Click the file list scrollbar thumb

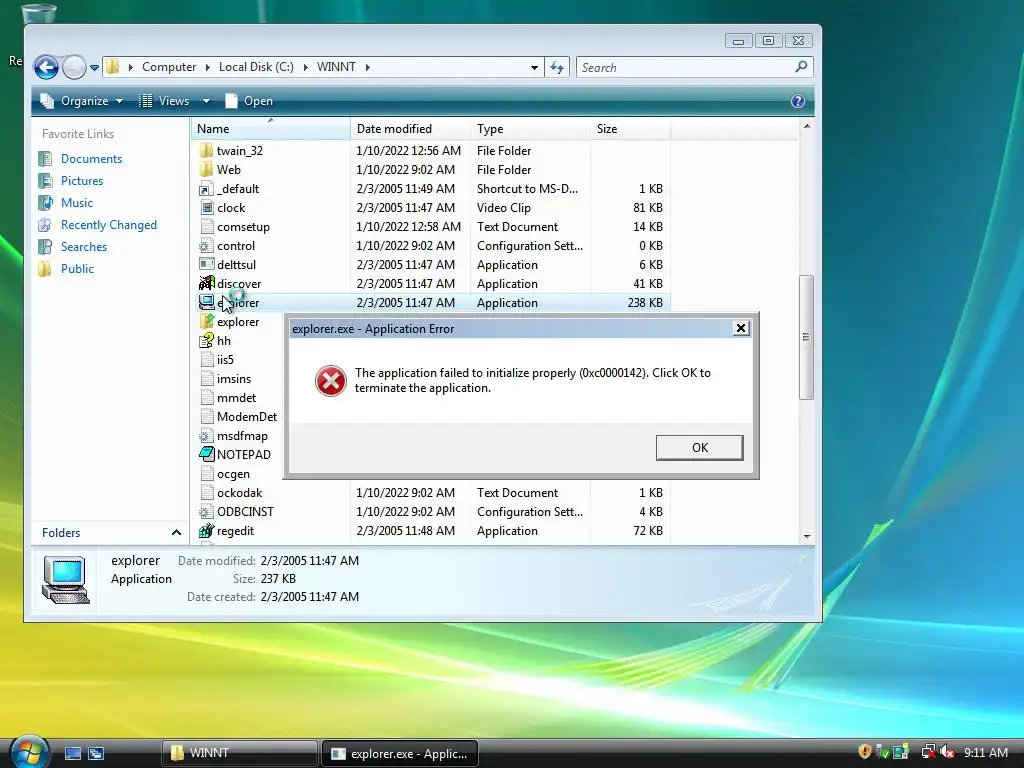[x=807, y=337]
